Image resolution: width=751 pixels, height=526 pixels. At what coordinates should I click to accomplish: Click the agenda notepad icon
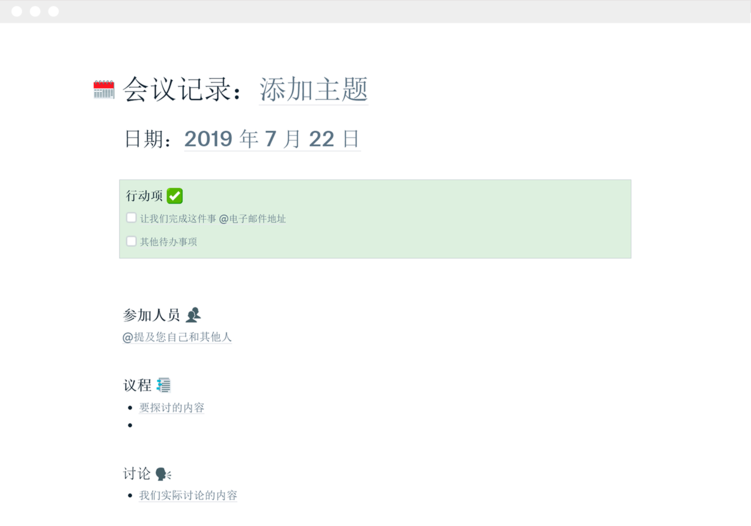coord(164,385)
